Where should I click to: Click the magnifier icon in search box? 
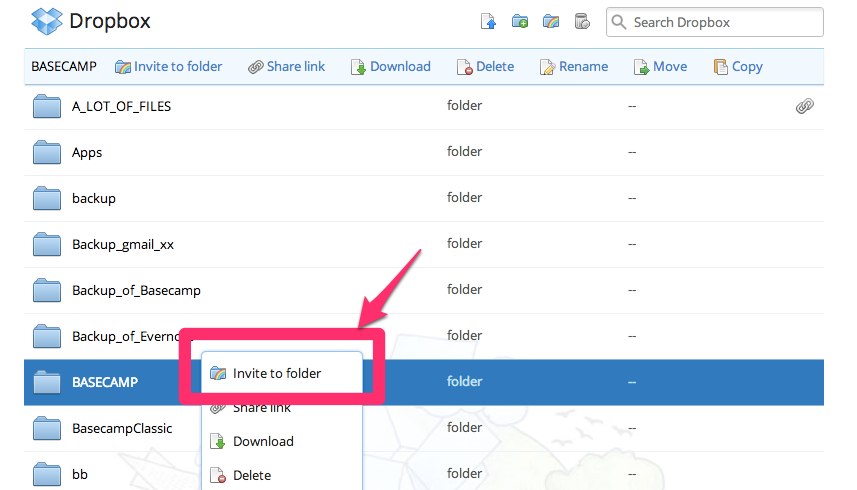tap(619, 22)
